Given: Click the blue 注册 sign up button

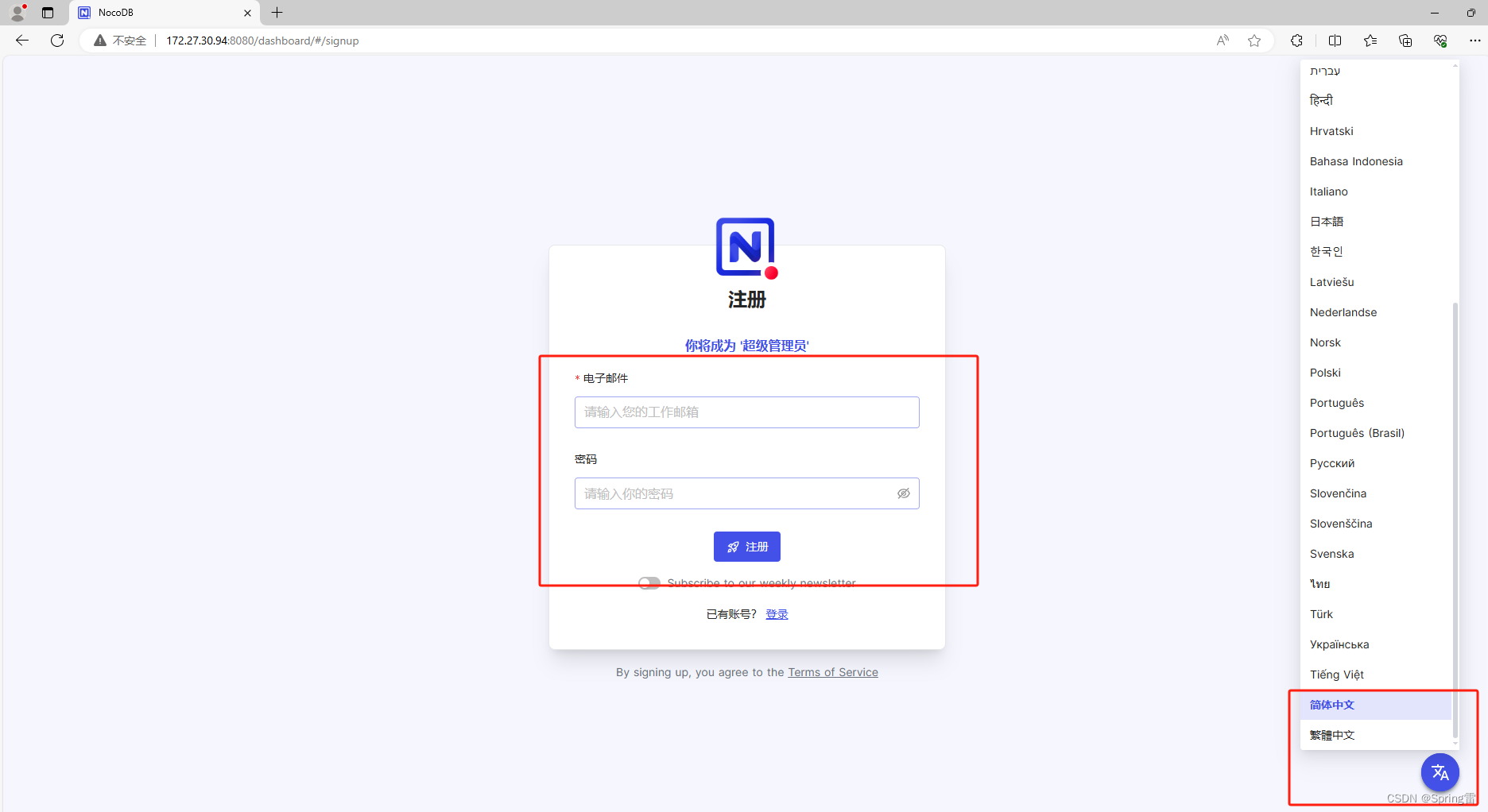Looking at the screenshot, I should 747,547.
